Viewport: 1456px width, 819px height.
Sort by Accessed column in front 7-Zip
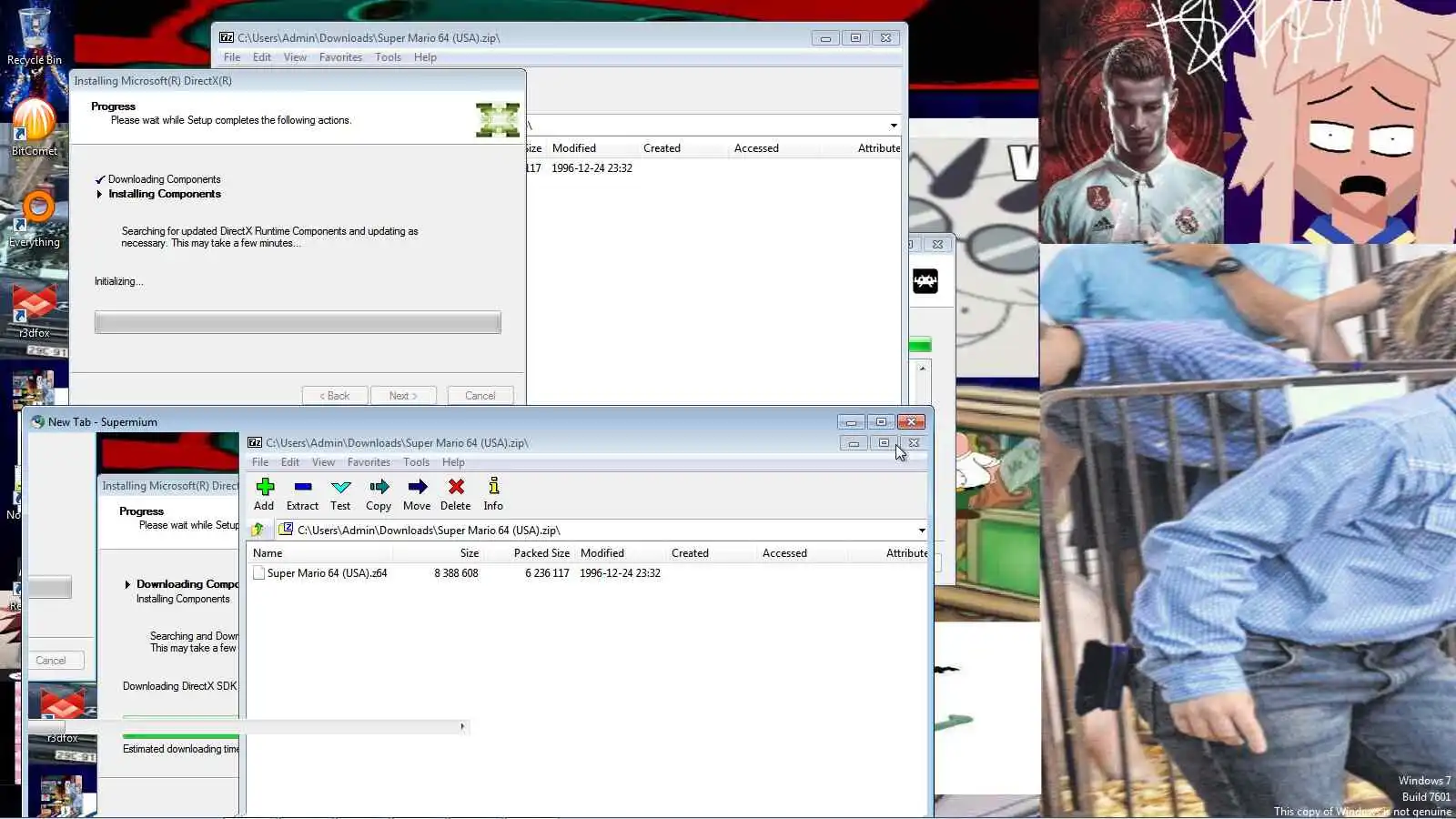(803, 553)
